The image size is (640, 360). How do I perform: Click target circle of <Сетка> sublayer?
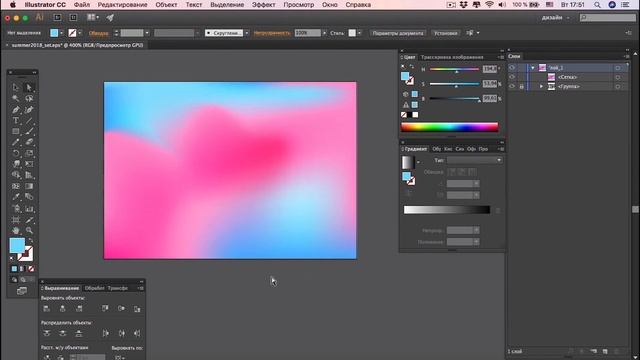(618, 77)
